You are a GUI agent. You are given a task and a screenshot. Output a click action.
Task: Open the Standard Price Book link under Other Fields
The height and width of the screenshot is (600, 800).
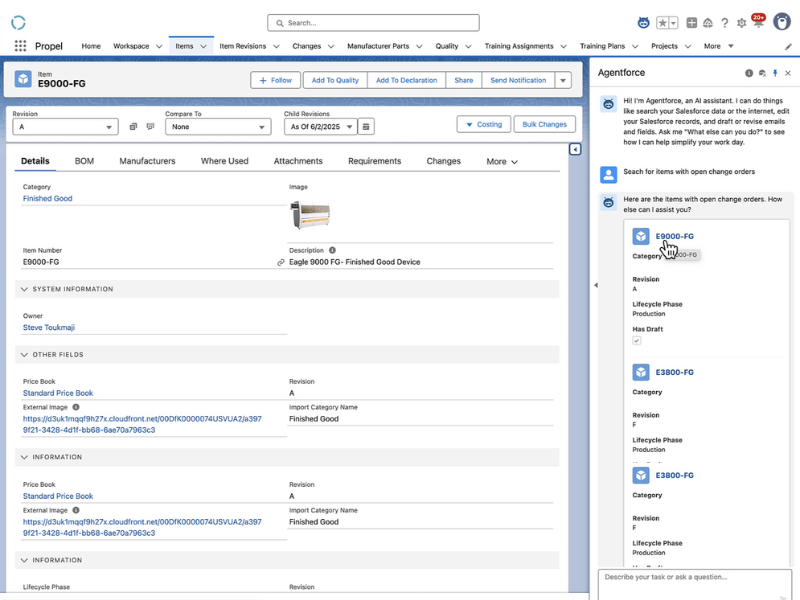click(x=58, y=393)
